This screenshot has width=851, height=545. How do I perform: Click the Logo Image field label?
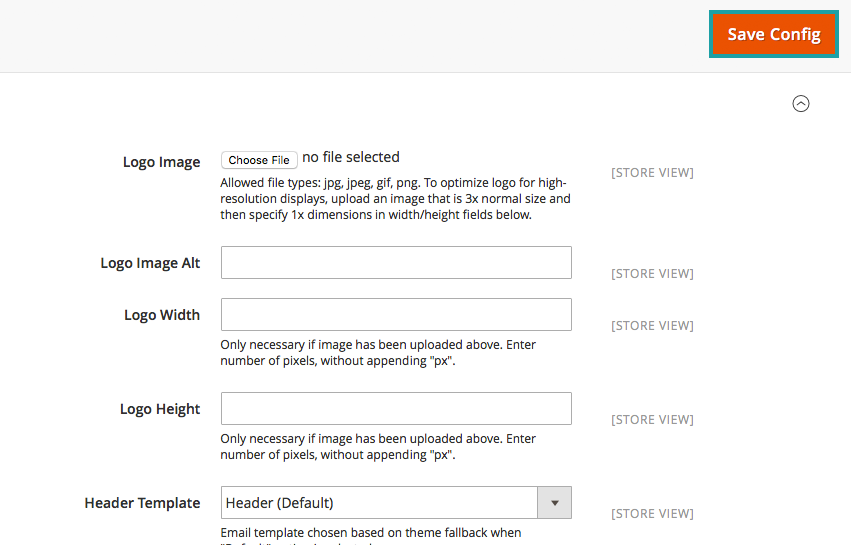pyautogui.click(x=161, y=162)
